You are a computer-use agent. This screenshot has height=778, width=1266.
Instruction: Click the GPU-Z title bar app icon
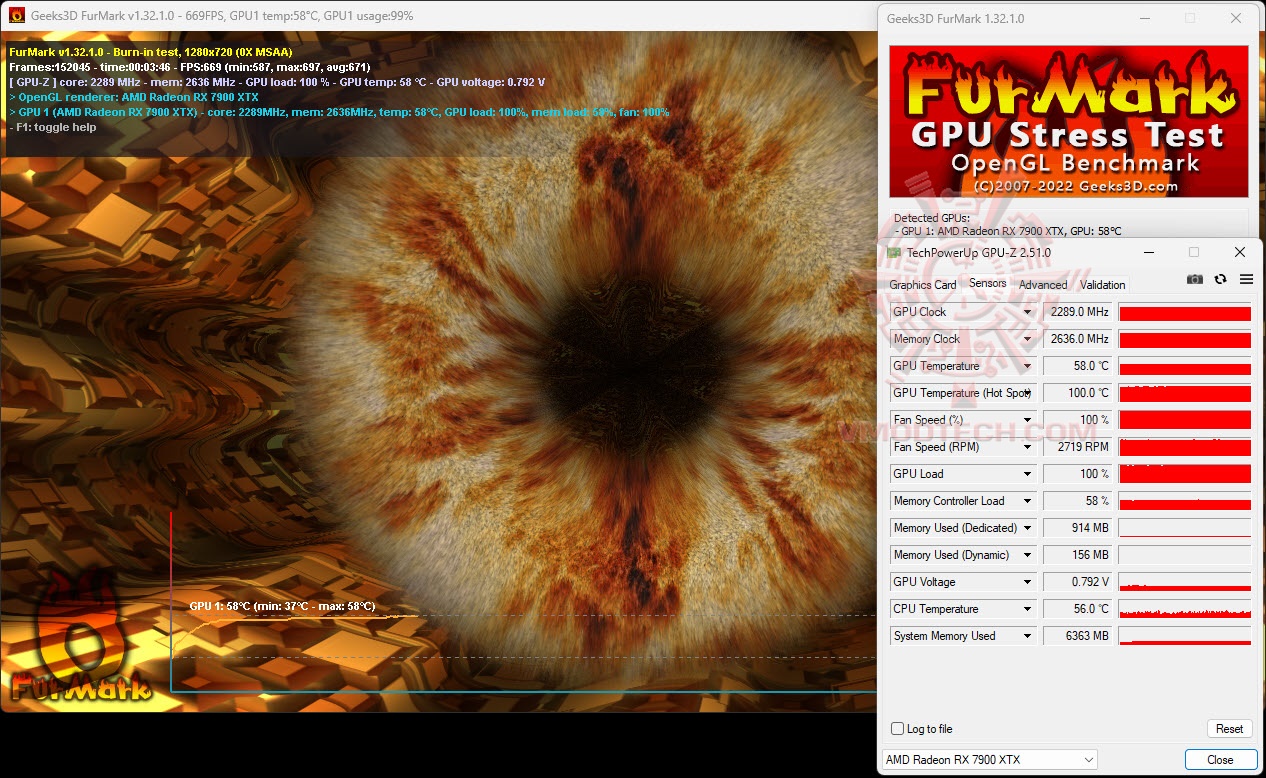[894, 253]
